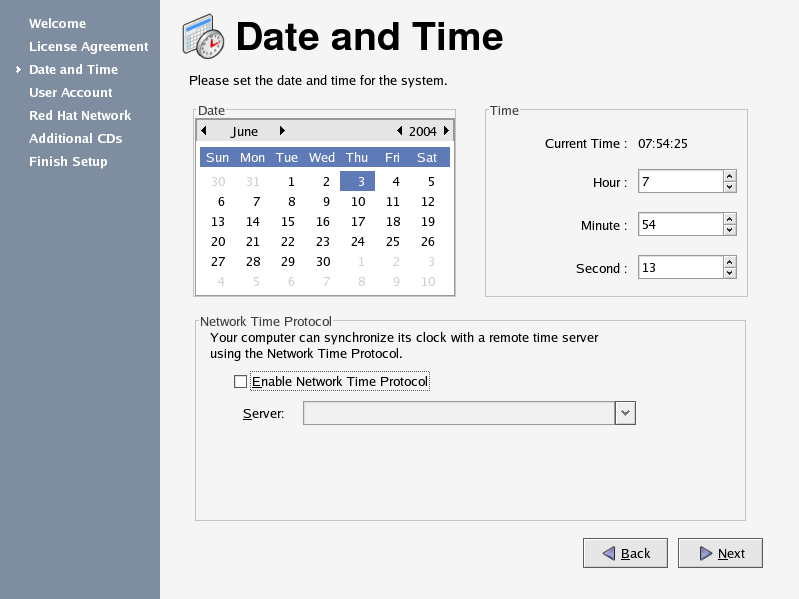This screenshot has width=799, height=599.
Task: Select Red Hat Network in the sidebar
Action: pos(80,116)
